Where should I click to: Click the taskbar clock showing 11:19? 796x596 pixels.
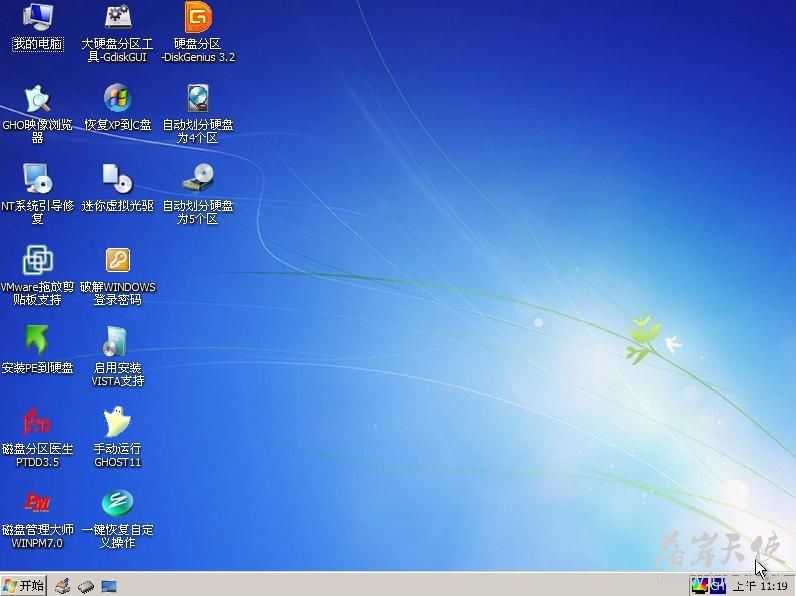(x=760, y=586)
